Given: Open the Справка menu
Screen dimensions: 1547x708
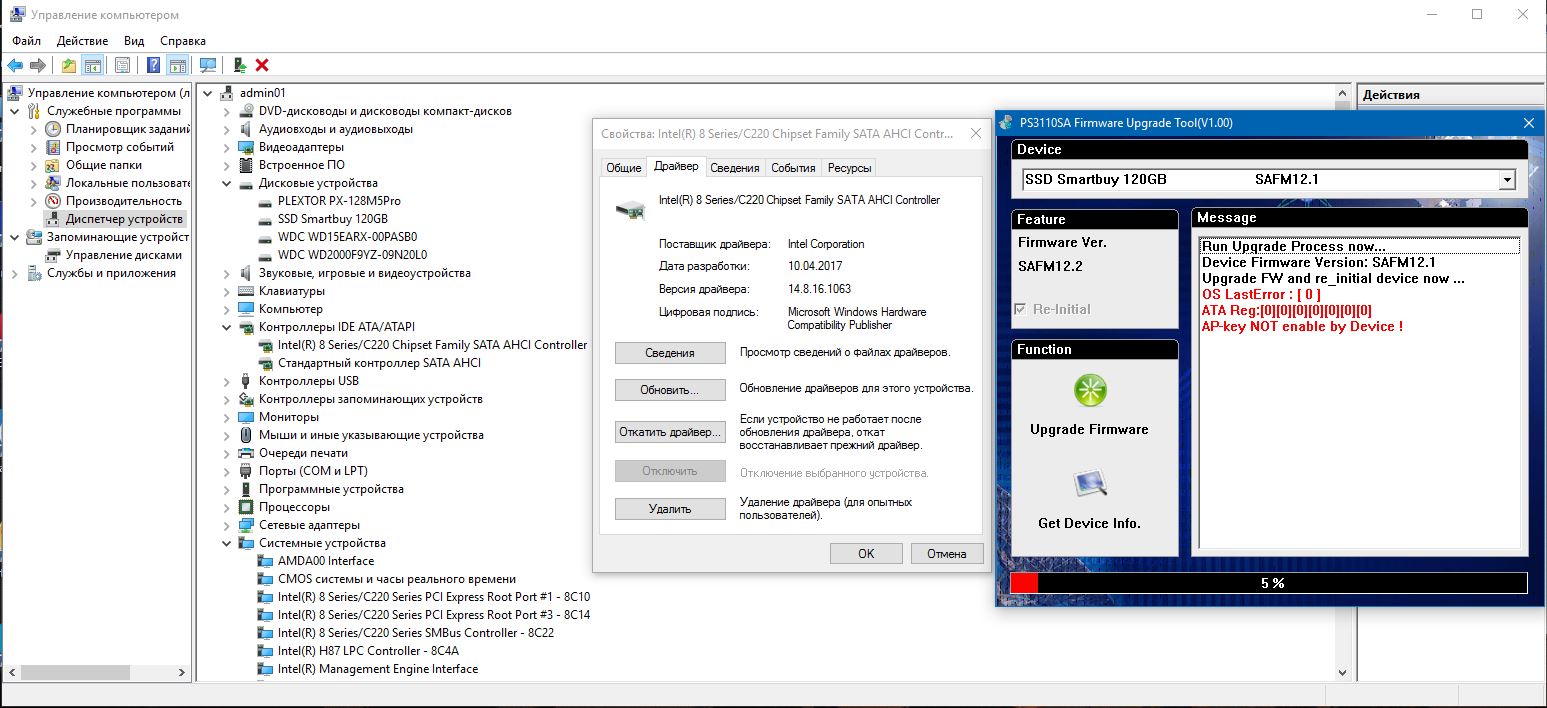Looking at the screenshot, I should coord(183,41).
